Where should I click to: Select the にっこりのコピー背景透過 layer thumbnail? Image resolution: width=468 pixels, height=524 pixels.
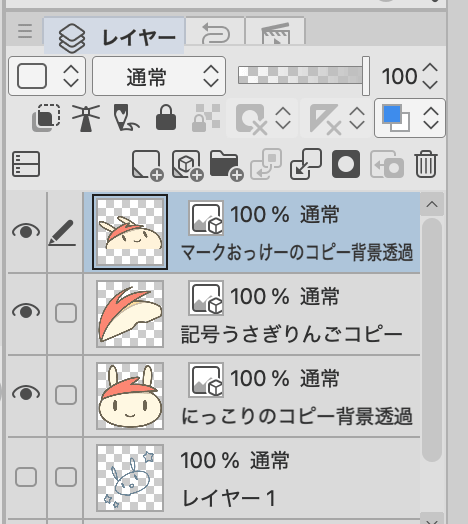(x=130, y=396)
